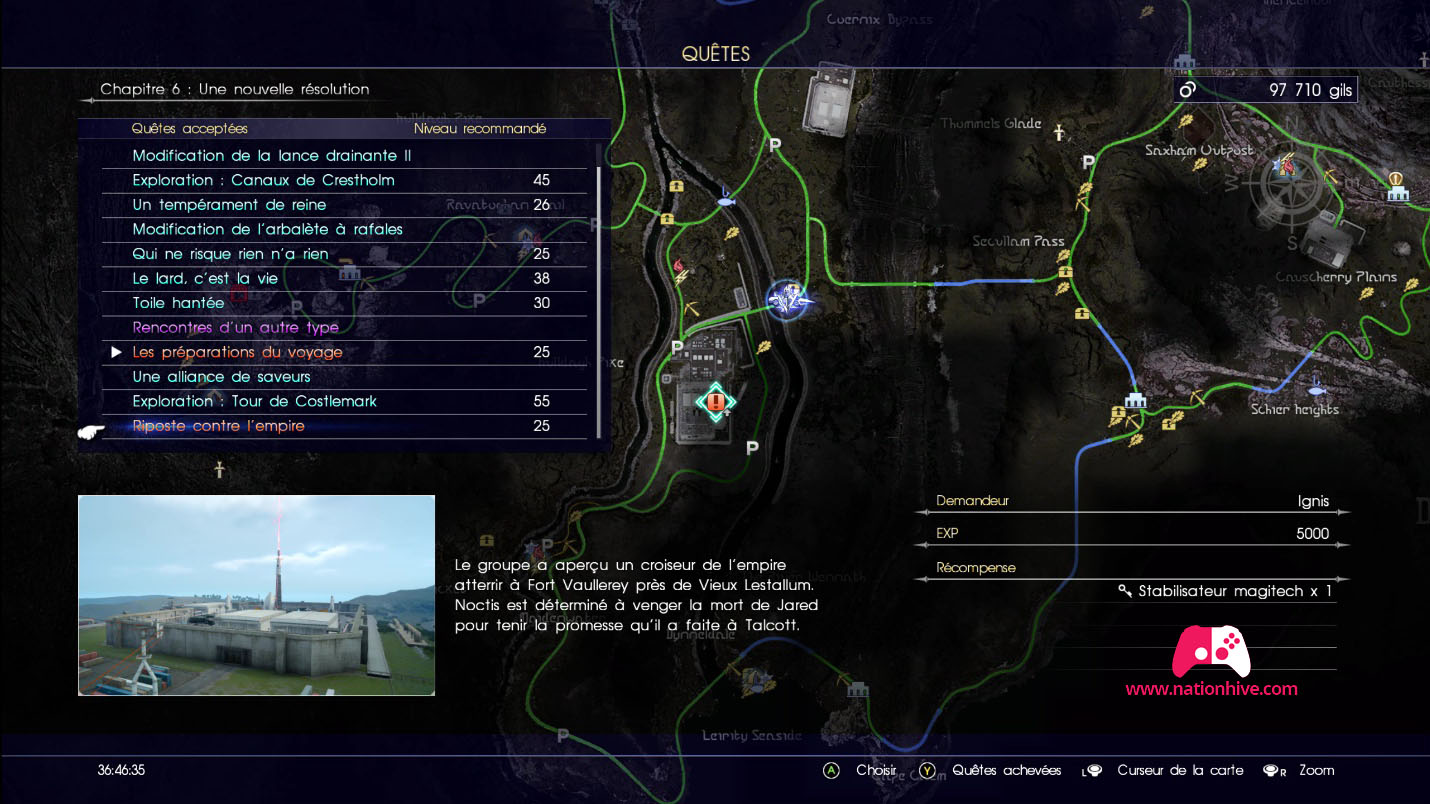Viewport: 1430px width, 804px height.
Task: Click the Niveau recommandé column header
Action: [480, 129]
